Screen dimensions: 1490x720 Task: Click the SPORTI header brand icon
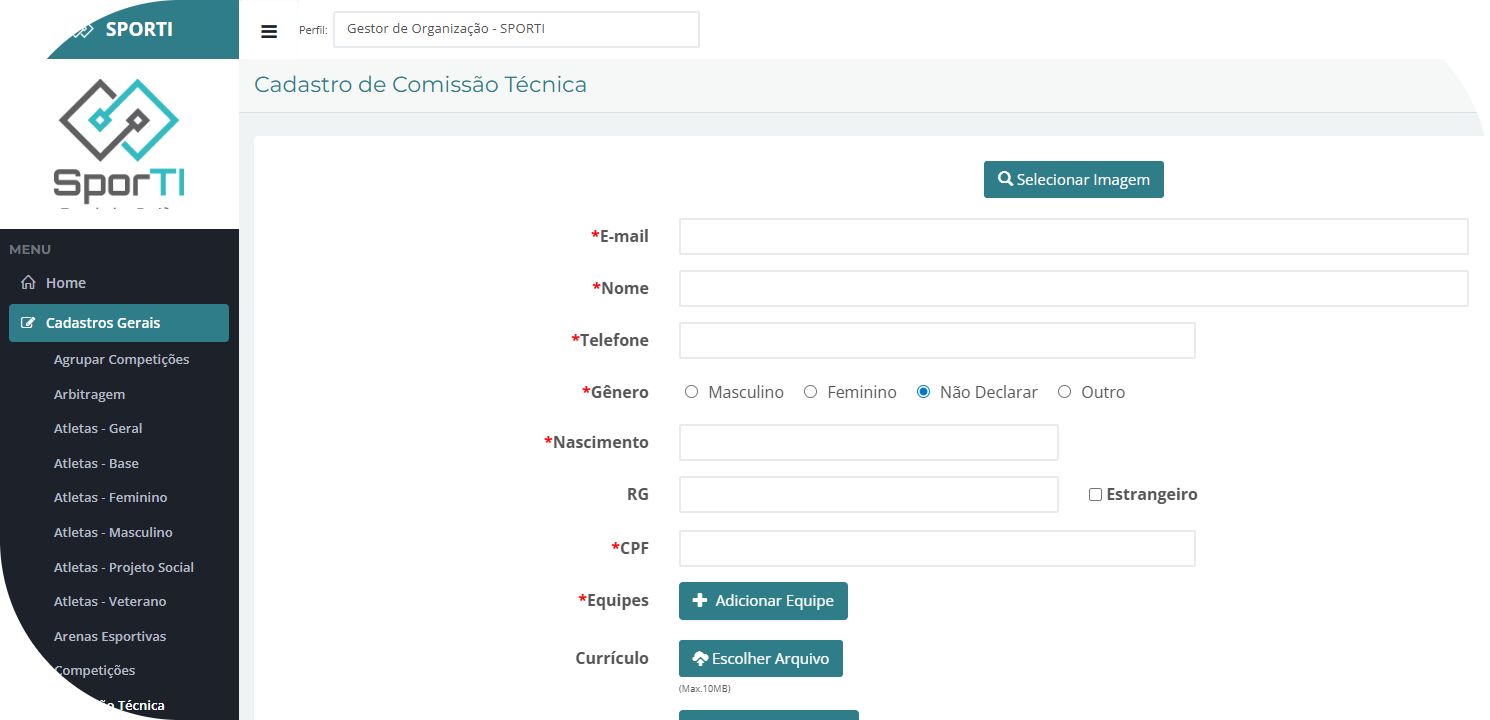(x=82, y=30)
